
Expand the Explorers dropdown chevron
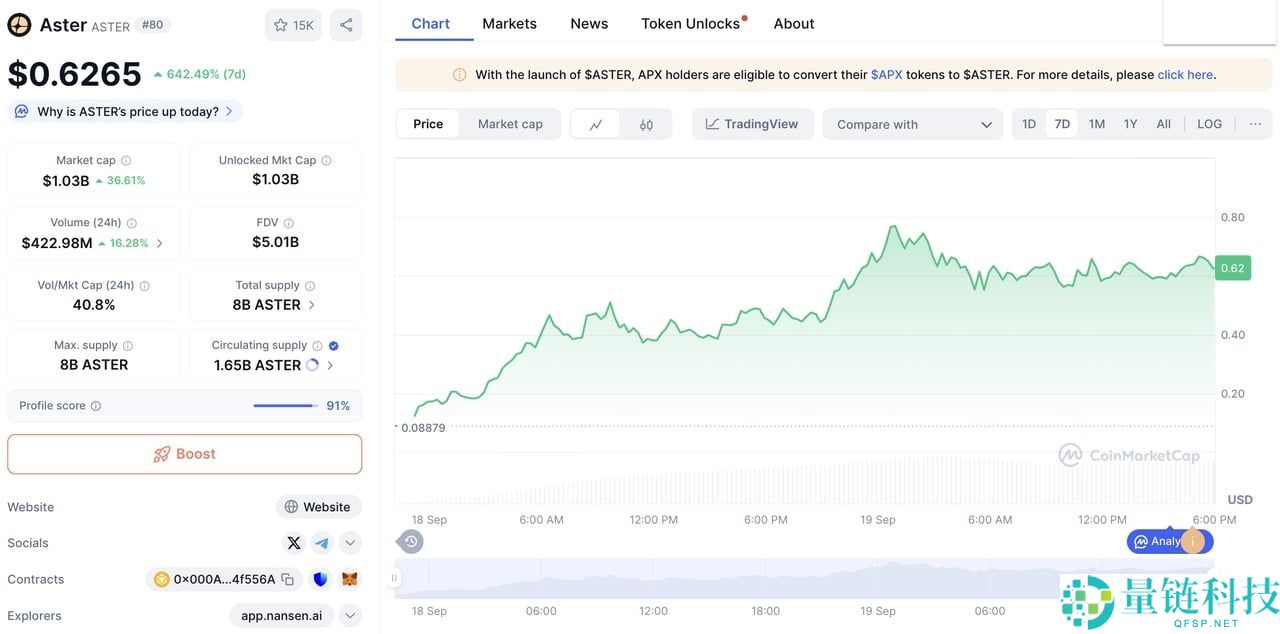(x=350, y=616)
